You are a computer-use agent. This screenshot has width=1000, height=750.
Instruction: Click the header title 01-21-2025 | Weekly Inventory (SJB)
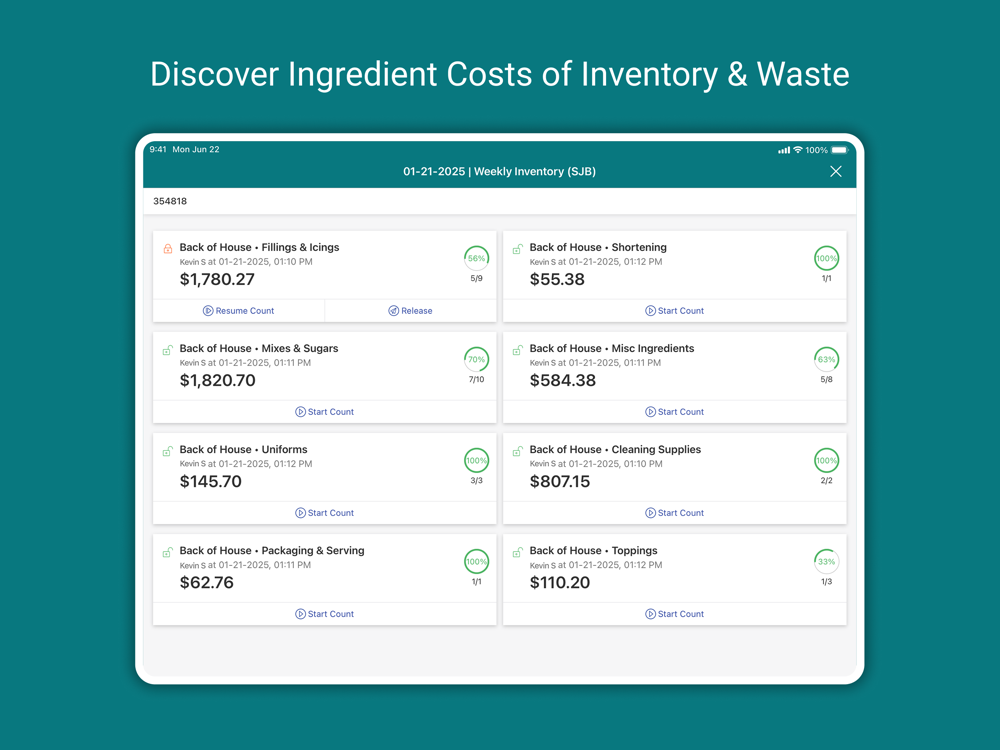point(499,172)
